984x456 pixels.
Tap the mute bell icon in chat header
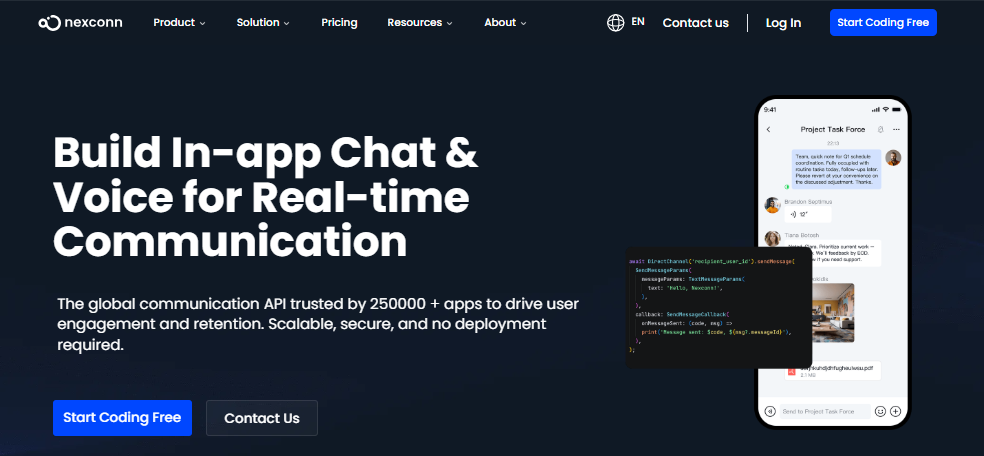click(x=880, y=130)
